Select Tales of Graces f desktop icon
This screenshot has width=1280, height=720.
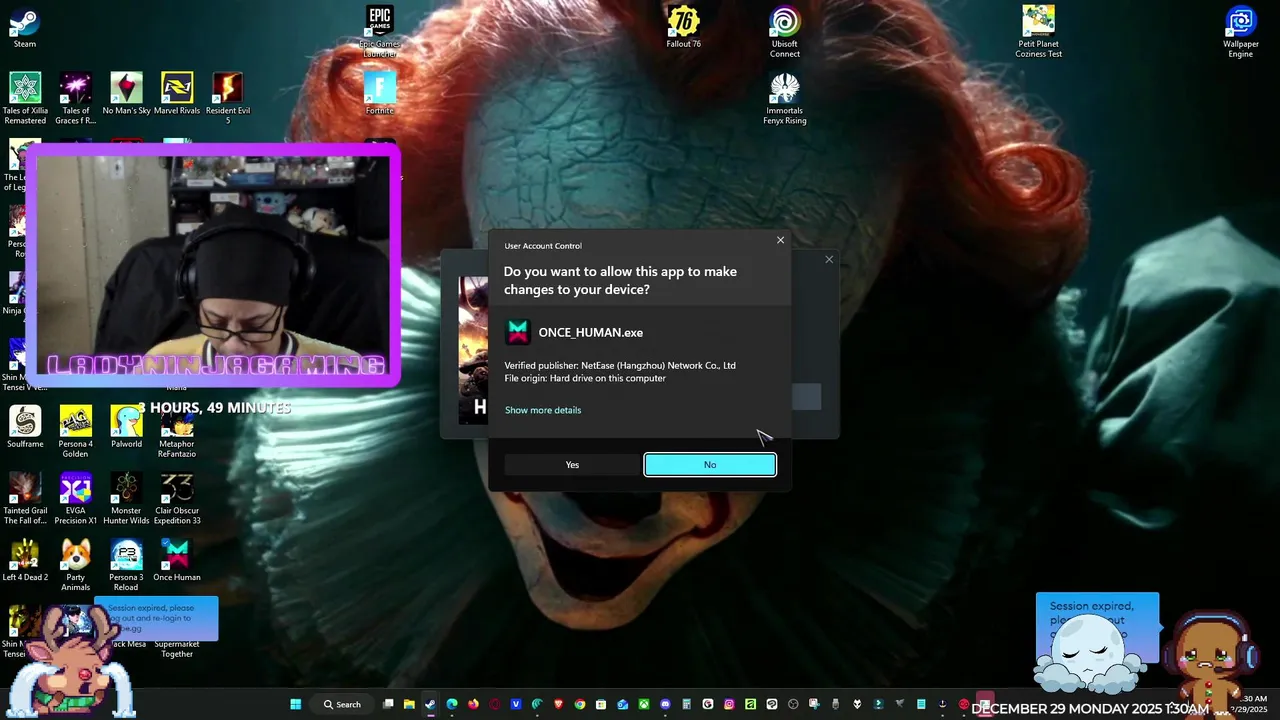[76, 98]
